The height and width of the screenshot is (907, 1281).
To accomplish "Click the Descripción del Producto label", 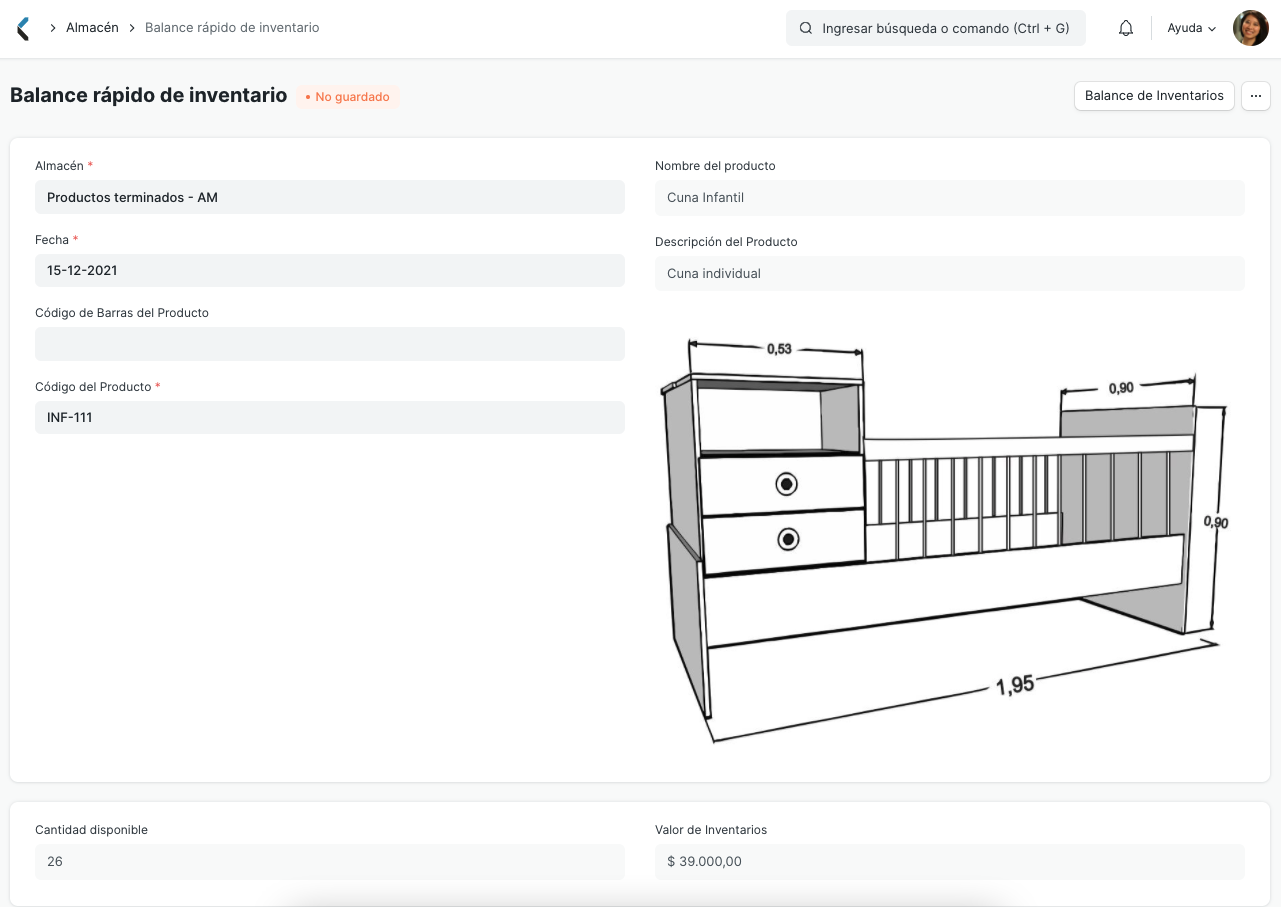I will [726, 242].
